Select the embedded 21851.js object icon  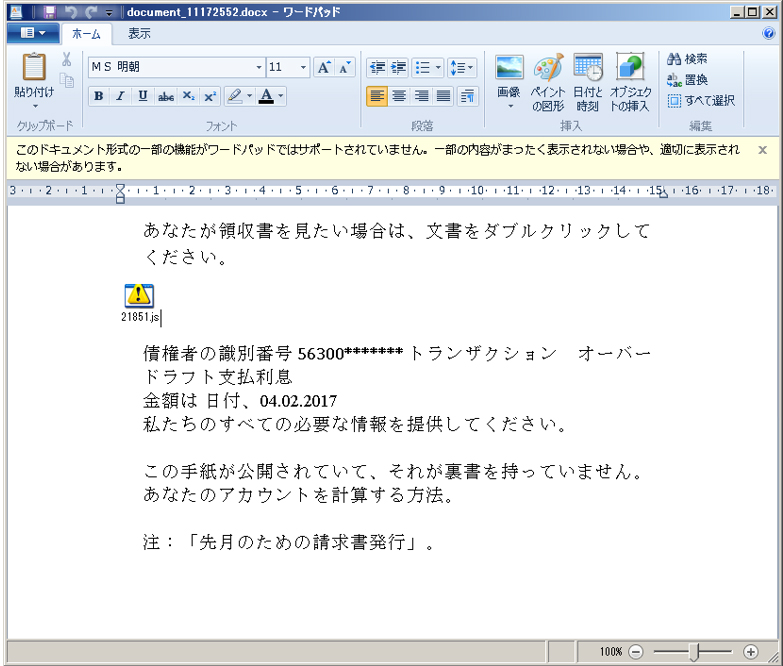pyautogui.click(x=139, y=296)
